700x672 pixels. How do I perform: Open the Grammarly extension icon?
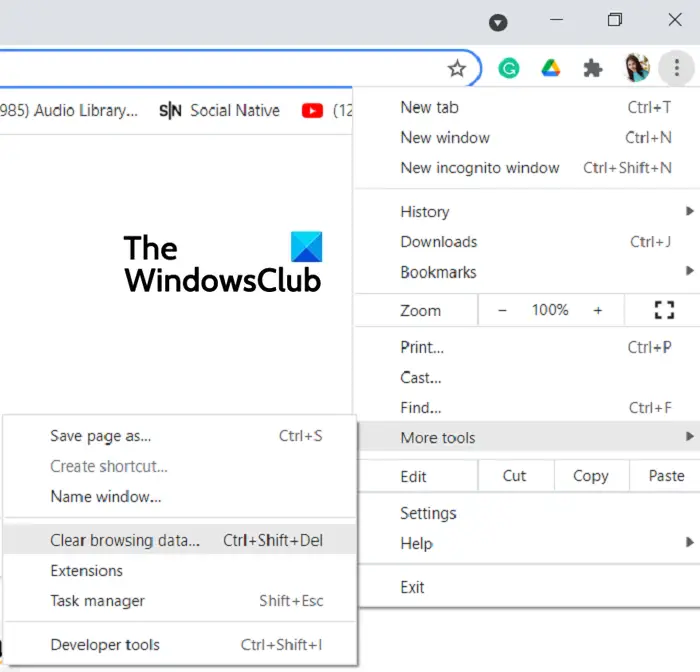[508, 68]
